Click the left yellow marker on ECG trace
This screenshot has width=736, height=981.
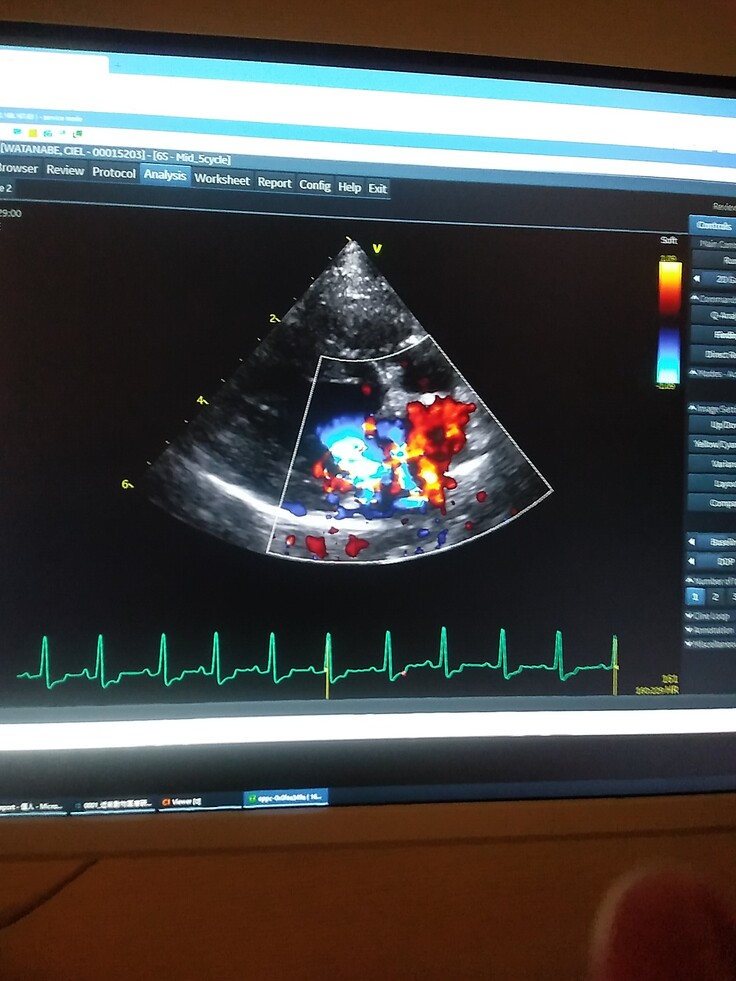click(x=327, y=665)
